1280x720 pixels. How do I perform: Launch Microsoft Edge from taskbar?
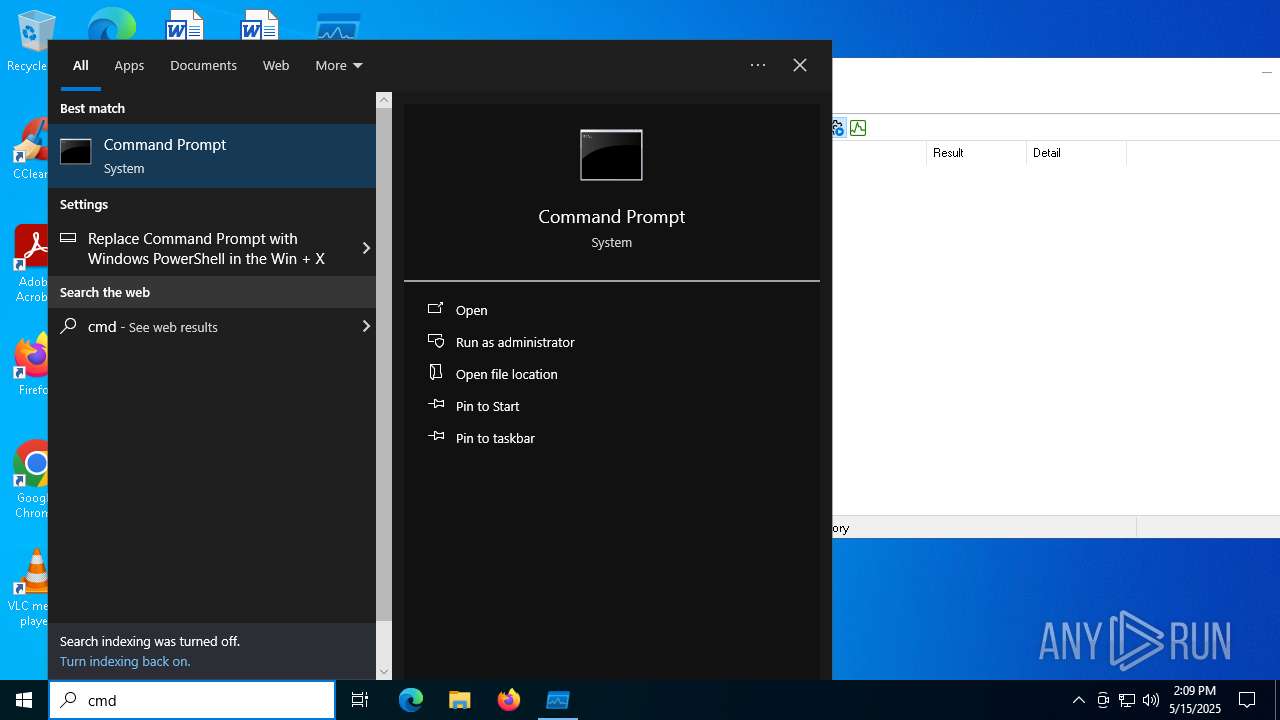pyautogui.click(x=411, y=700)
